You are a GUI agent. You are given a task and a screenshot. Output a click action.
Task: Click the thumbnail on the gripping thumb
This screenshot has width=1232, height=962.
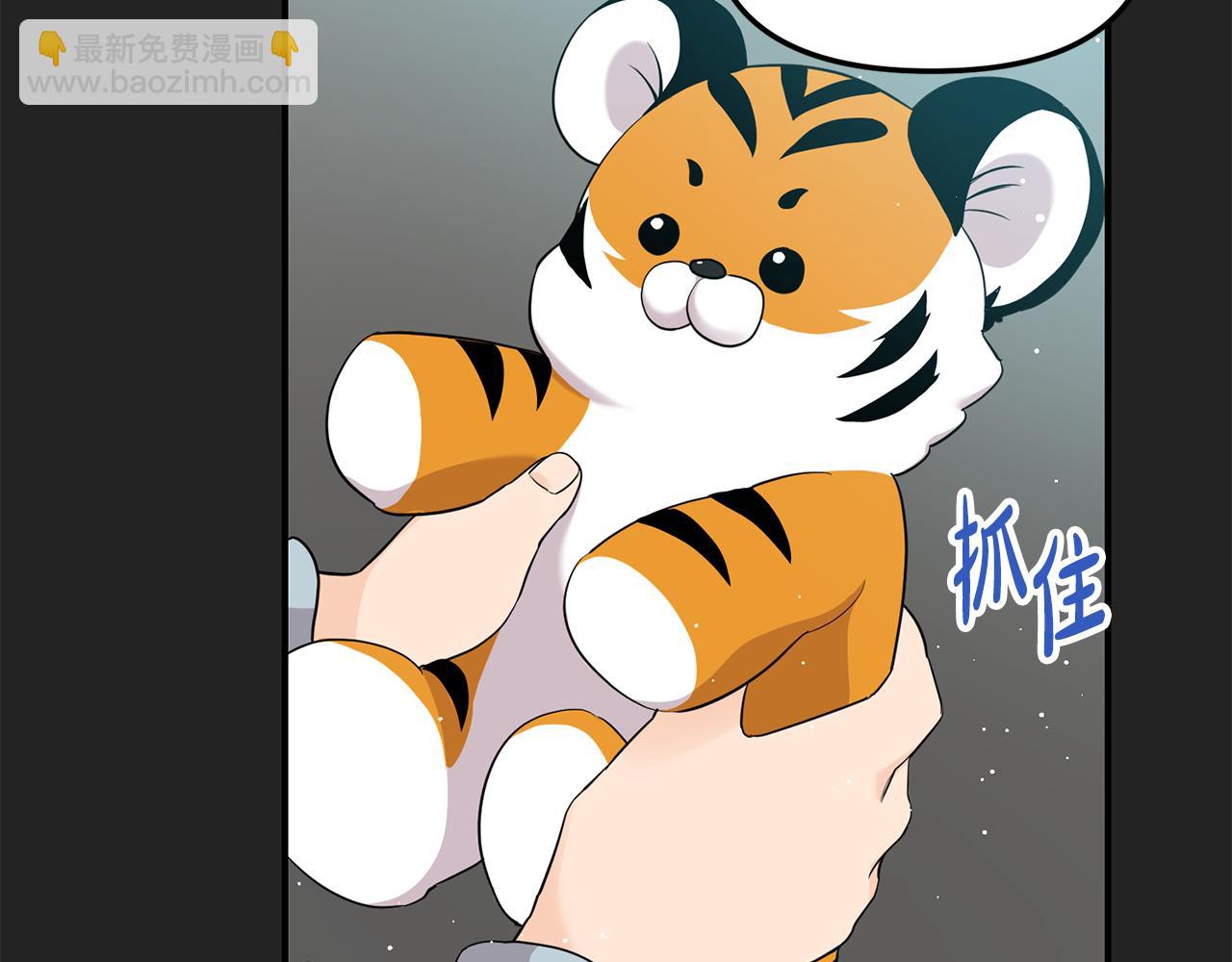(x=555, y=473)
